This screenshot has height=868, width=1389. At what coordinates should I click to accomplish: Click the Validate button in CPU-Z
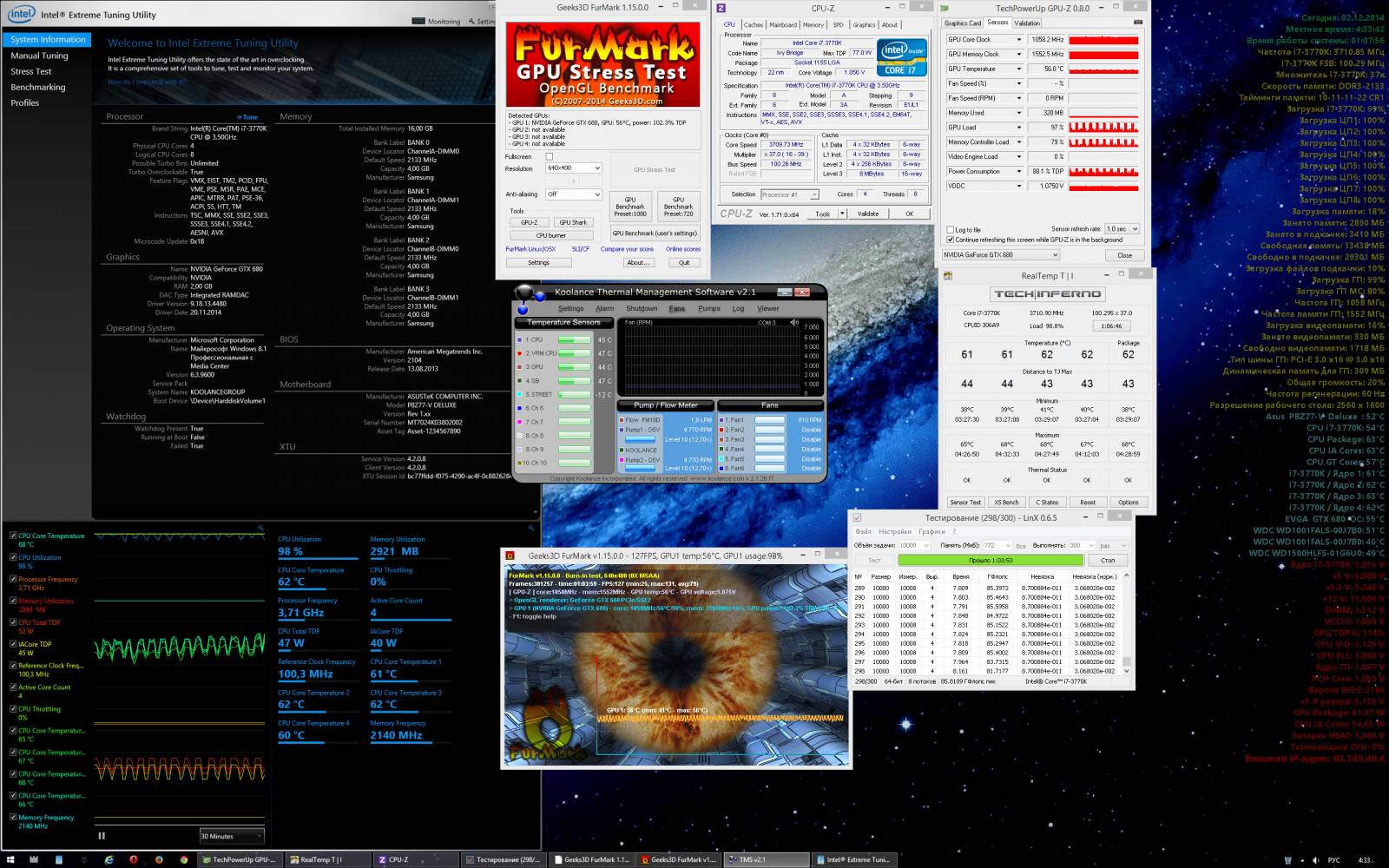[x=868, y=214]
